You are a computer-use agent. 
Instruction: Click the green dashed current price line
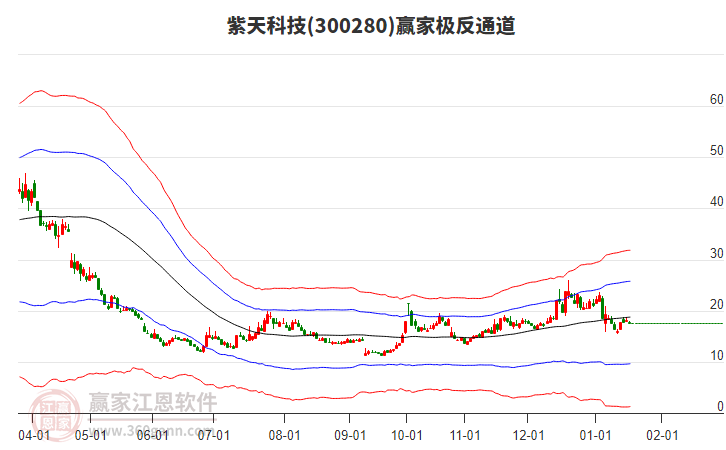(676, 323)
